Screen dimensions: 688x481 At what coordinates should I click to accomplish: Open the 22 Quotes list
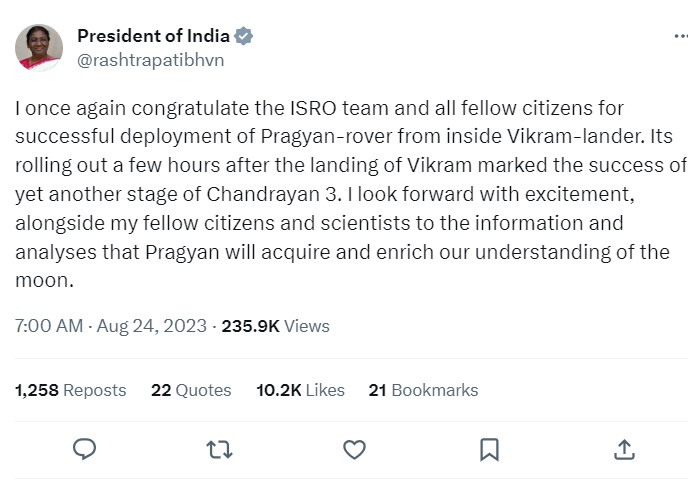[x=191, y=390]
